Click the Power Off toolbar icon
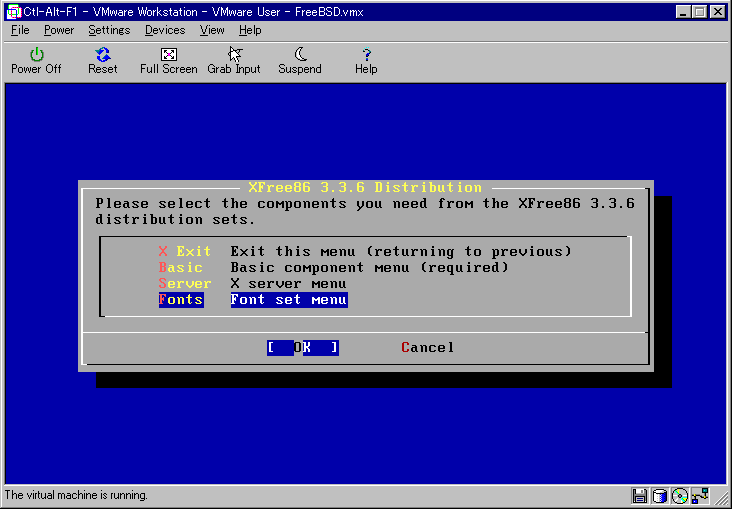 pyautogui.click(x=36, y=55)
